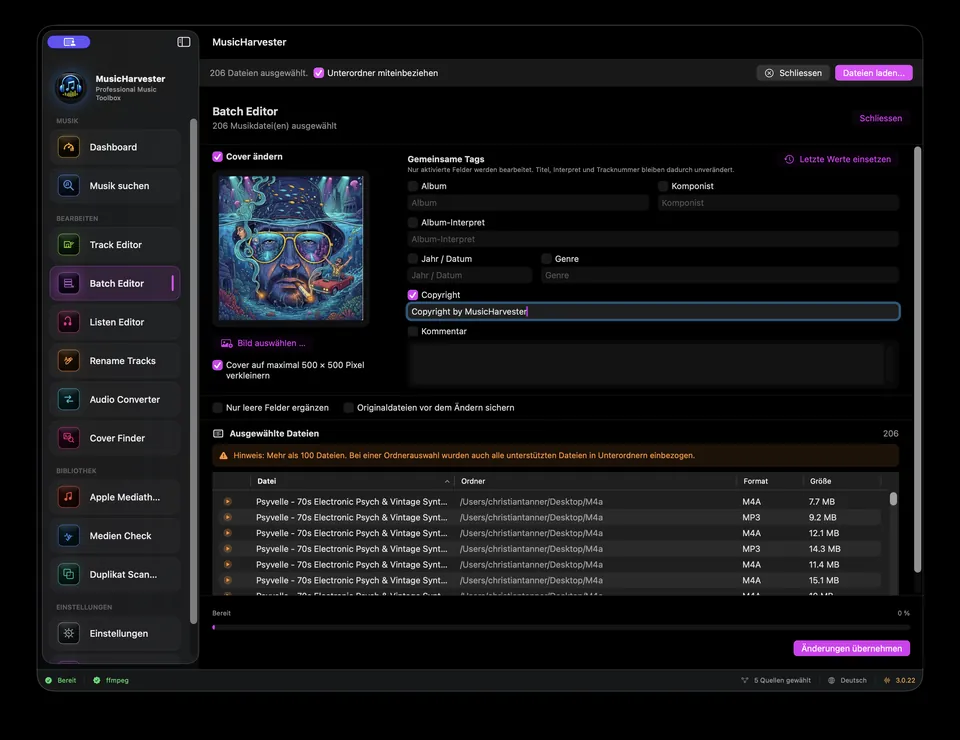The width and height of the screenshot is (960, 740).
Task: Click the ffmpeg status check icon
Action: 97,680
